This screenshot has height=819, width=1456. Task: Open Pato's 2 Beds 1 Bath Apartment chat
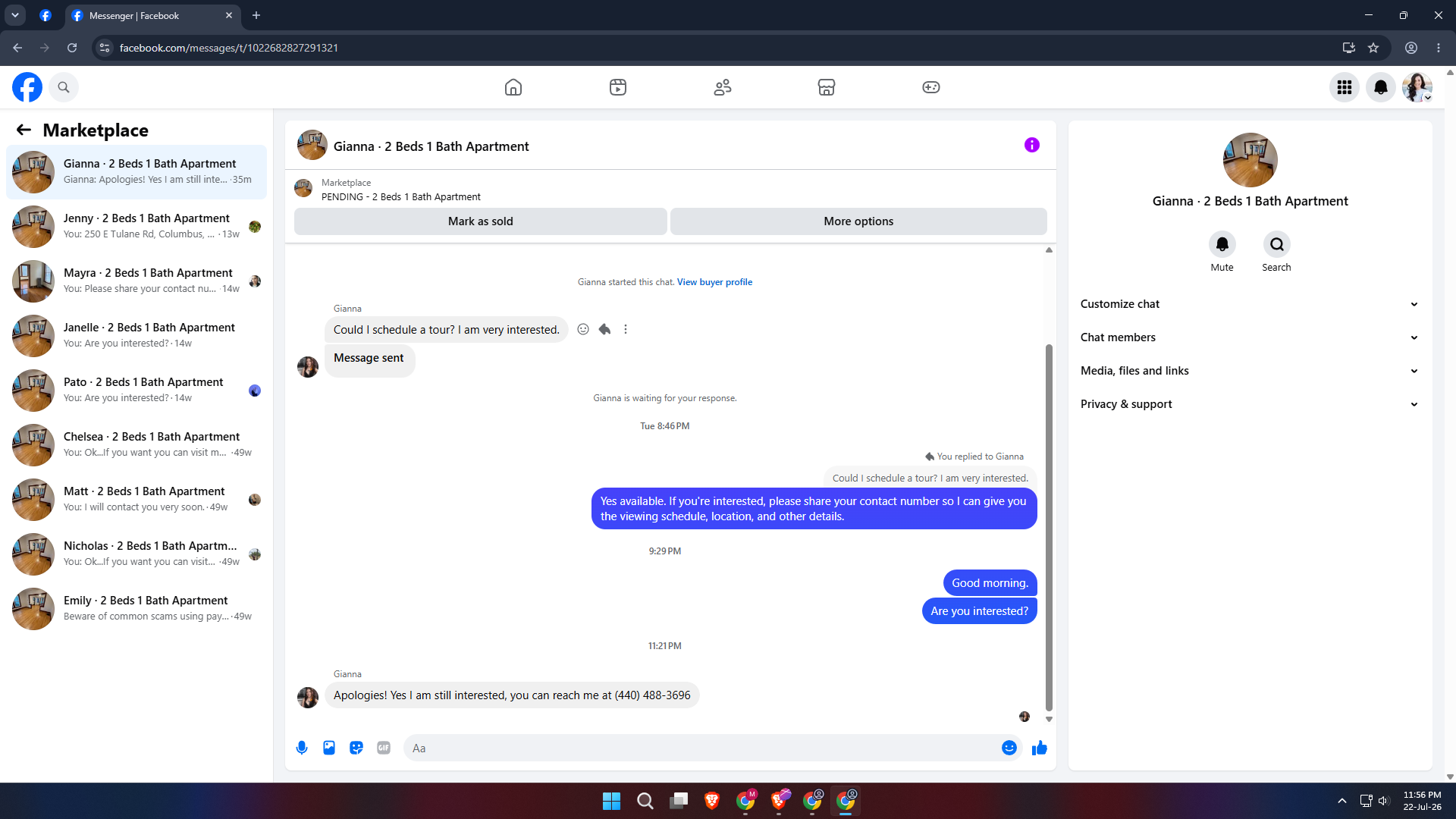pos(136,391)
